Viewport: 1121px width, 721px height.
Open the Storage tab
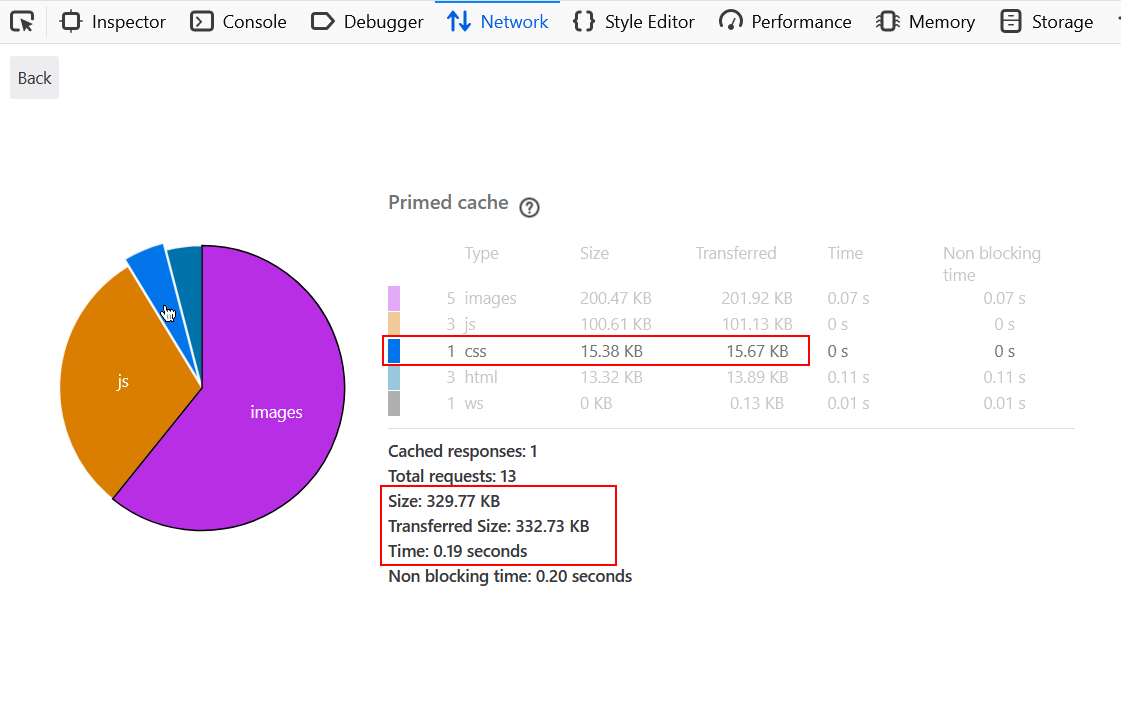tap(1047, 21)
